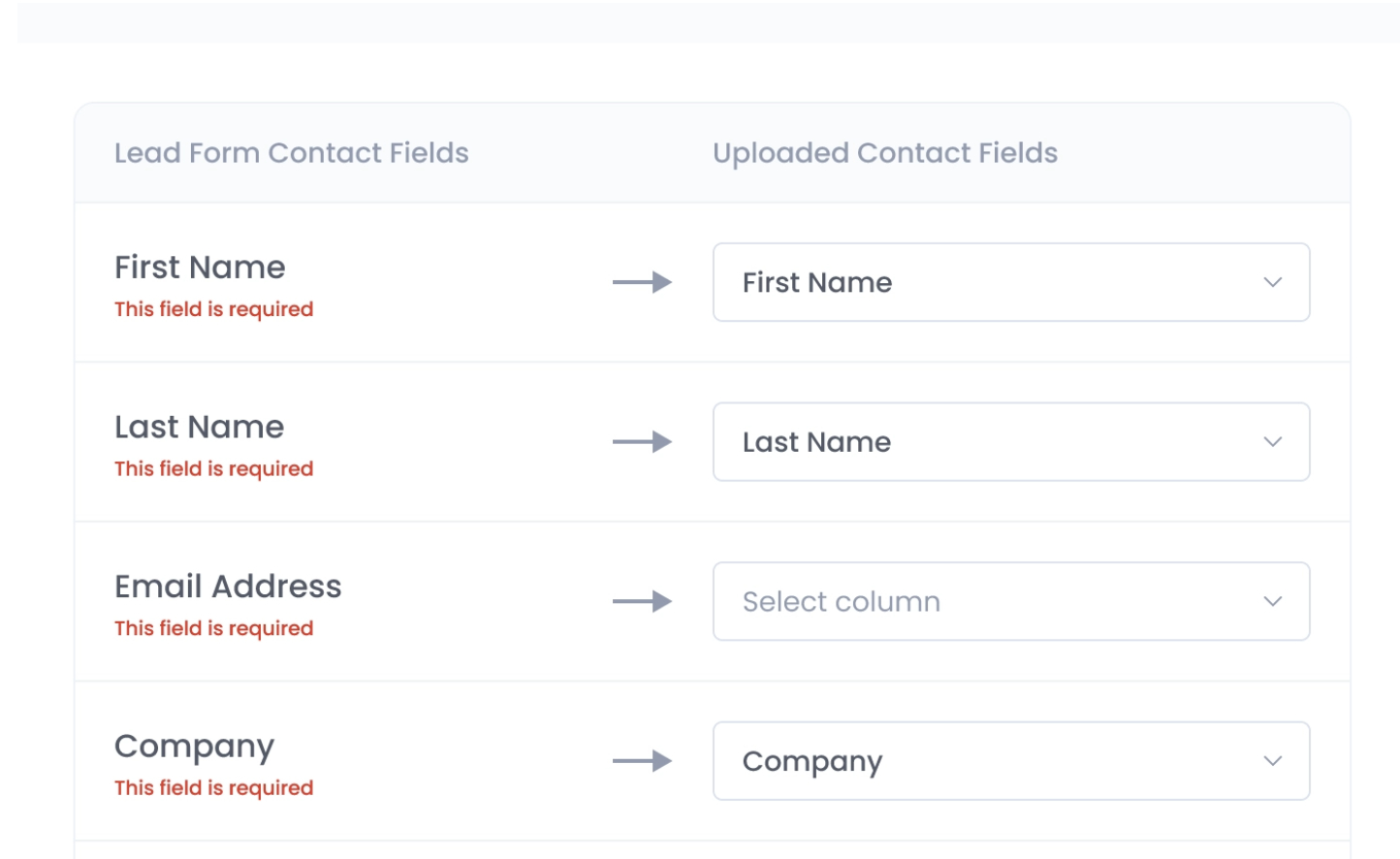Click the chevron in First Name dropdown
The image size is (1400, 859).
pos(1272,282)
